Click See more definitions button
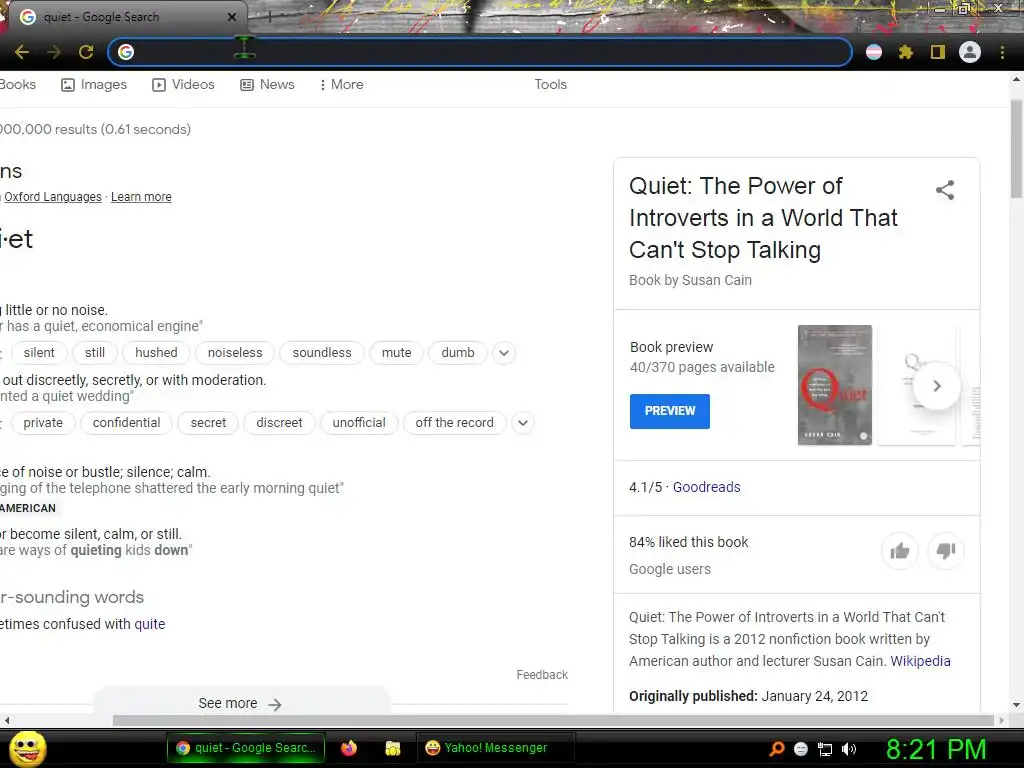Screen dimensions: 1024x768 pyautogui.click(x=240, y=703)
